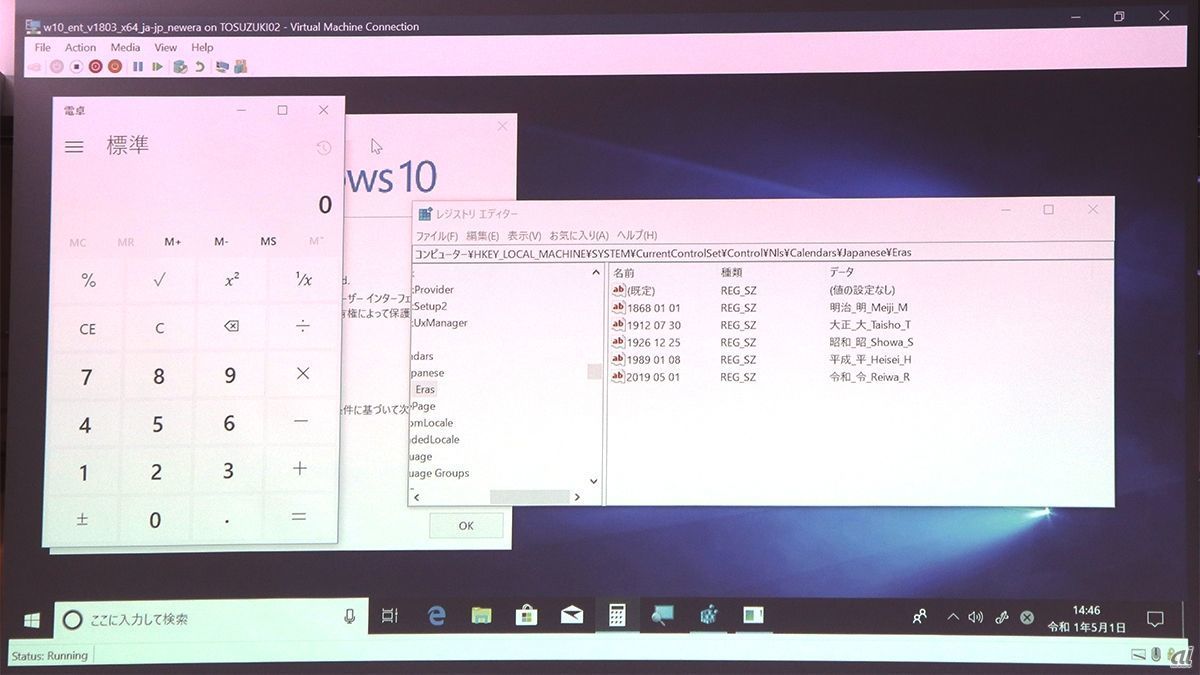
Task: Click the M+ memory add button
Action: coord(173,242)
